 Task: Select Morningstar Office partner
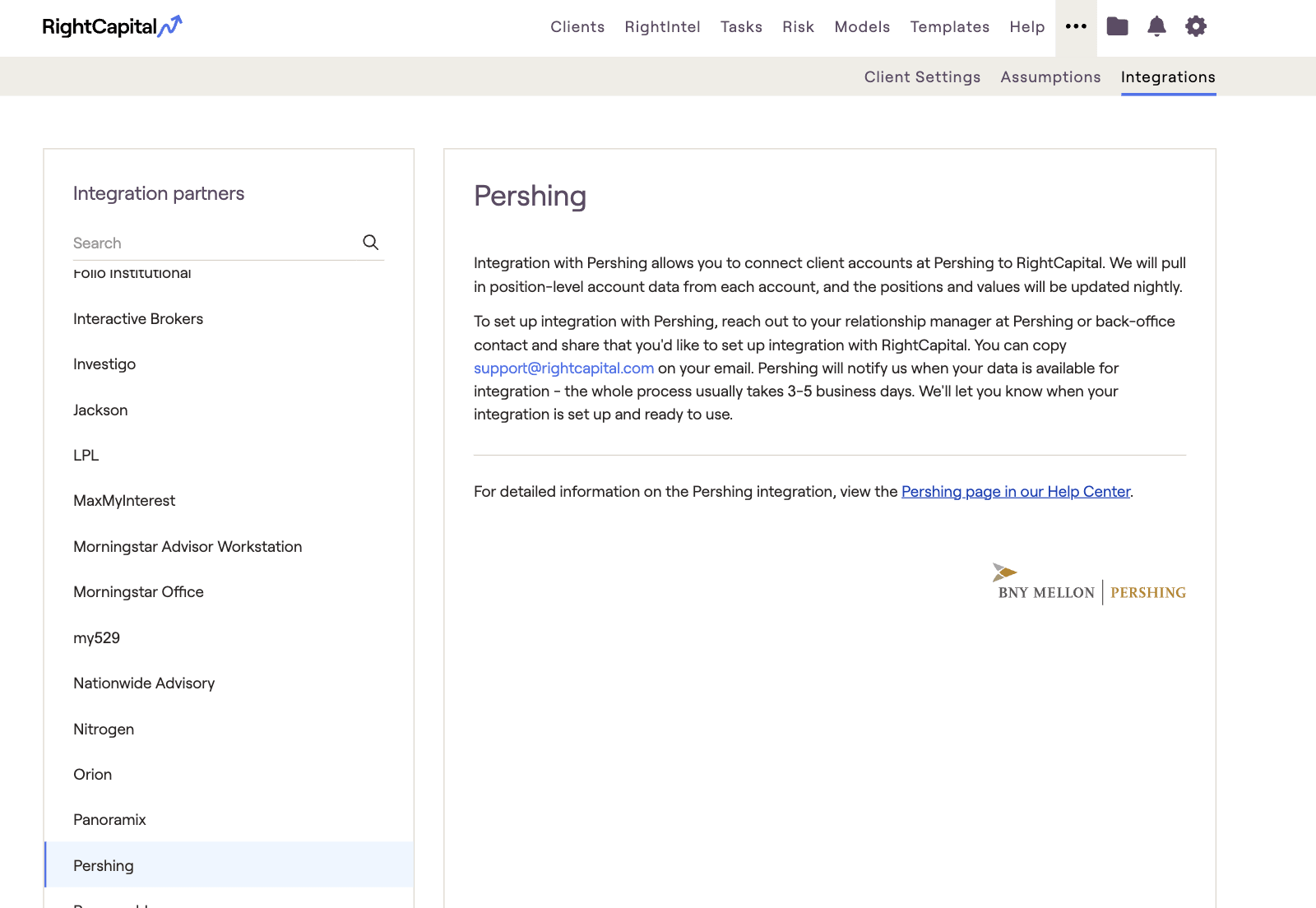(x=229, y=591)
